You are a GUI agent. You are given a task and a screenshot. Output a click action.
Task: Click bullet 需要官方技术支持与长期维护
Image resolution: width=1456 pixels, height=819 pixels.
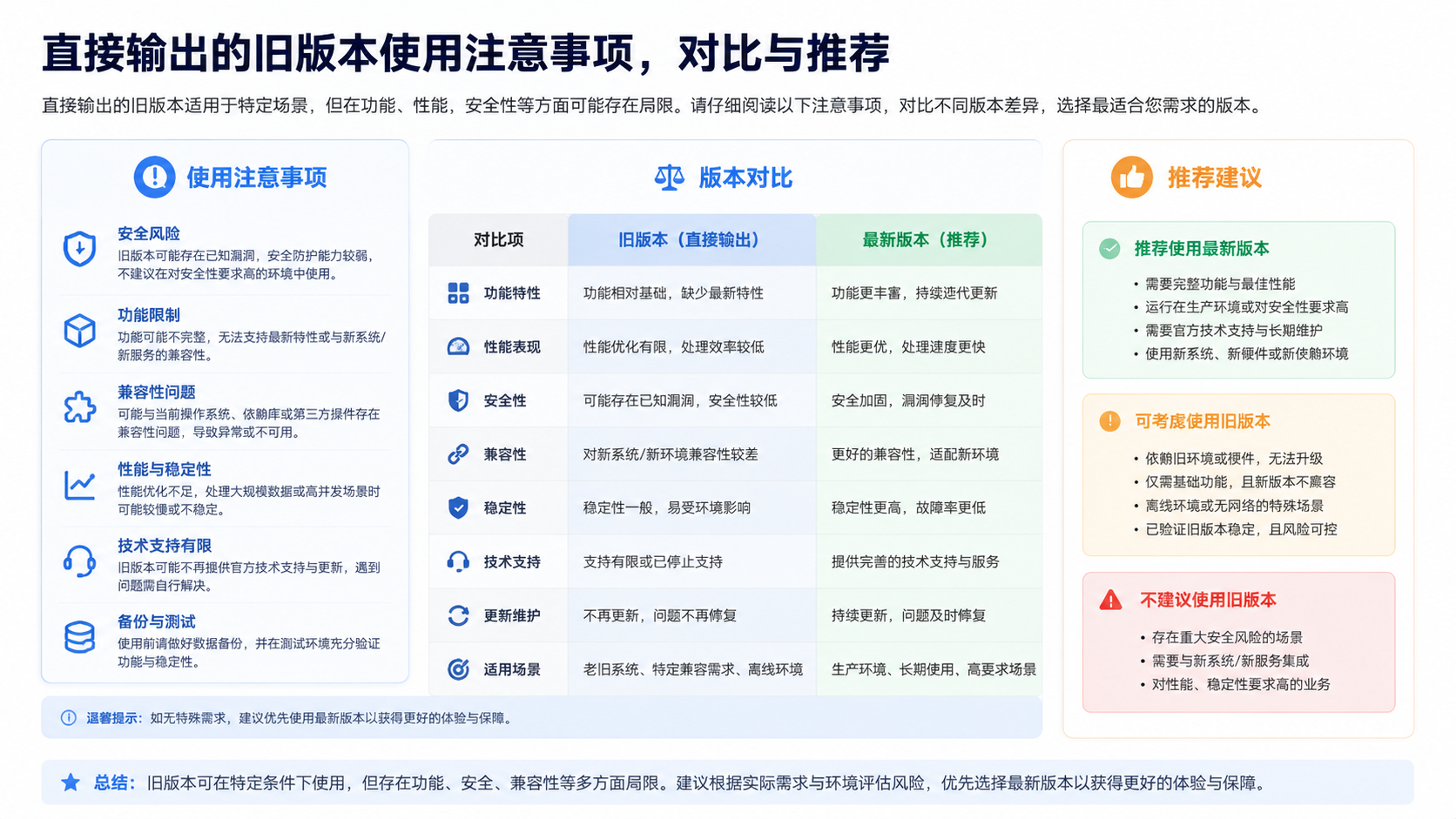tap(1234, 331)
